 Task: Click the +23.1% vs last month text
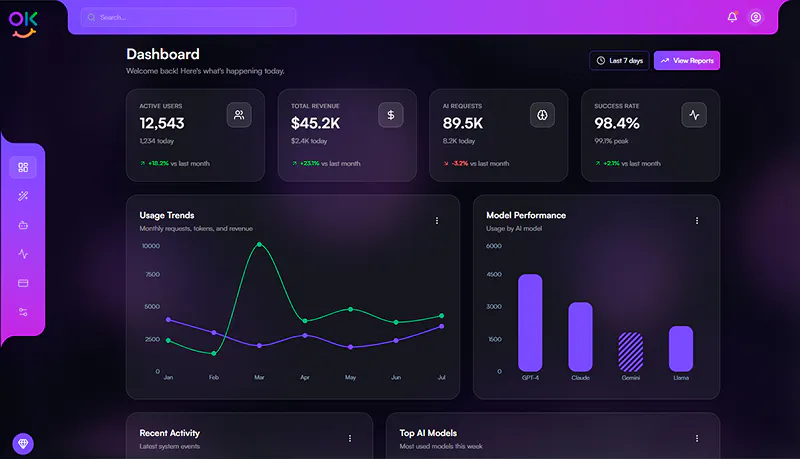pyautogui.click(x=326, y=163)
